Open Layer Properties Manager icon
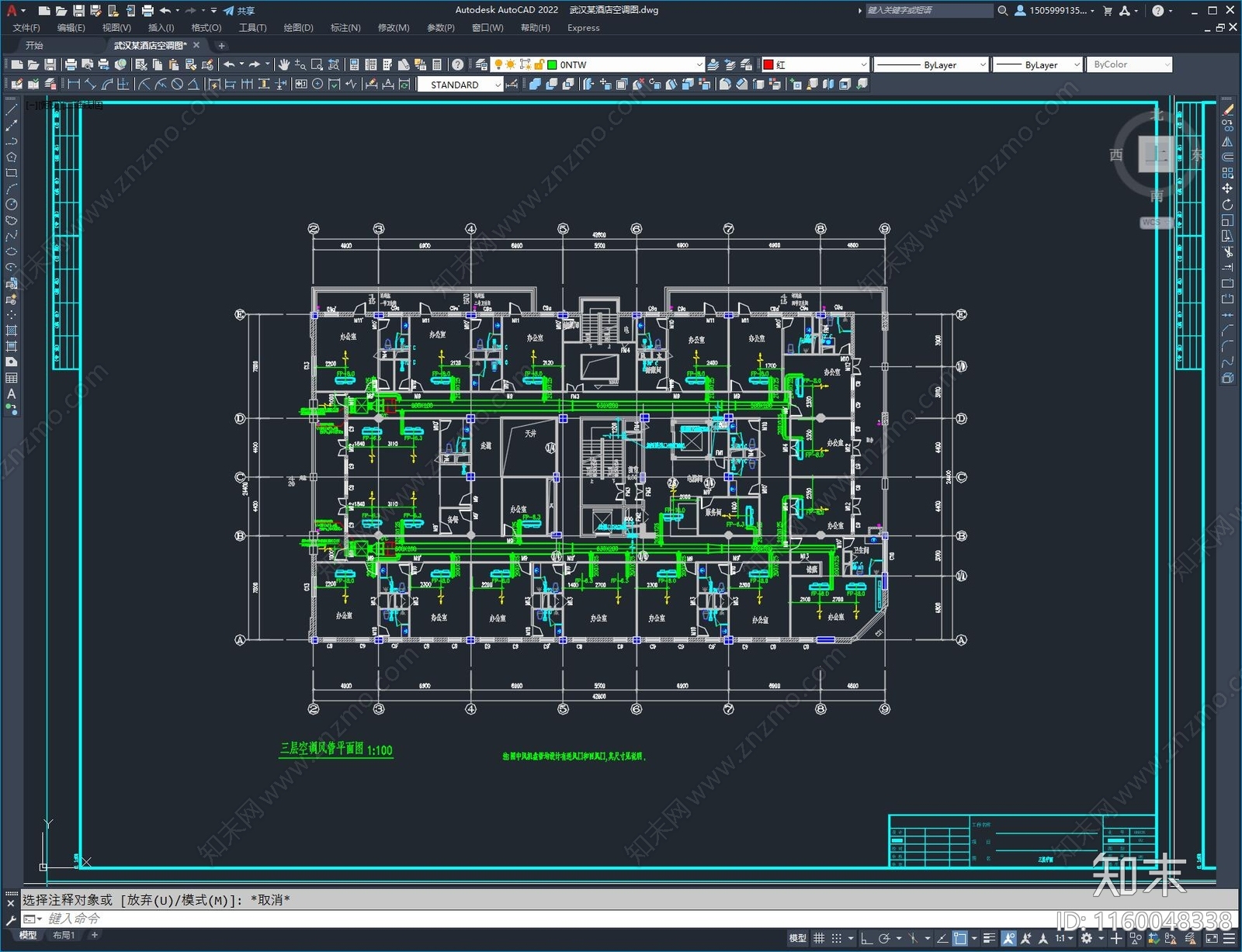The width and height of the screenshot is (1242, 952). pyautogui.click(x=481, y=64)
